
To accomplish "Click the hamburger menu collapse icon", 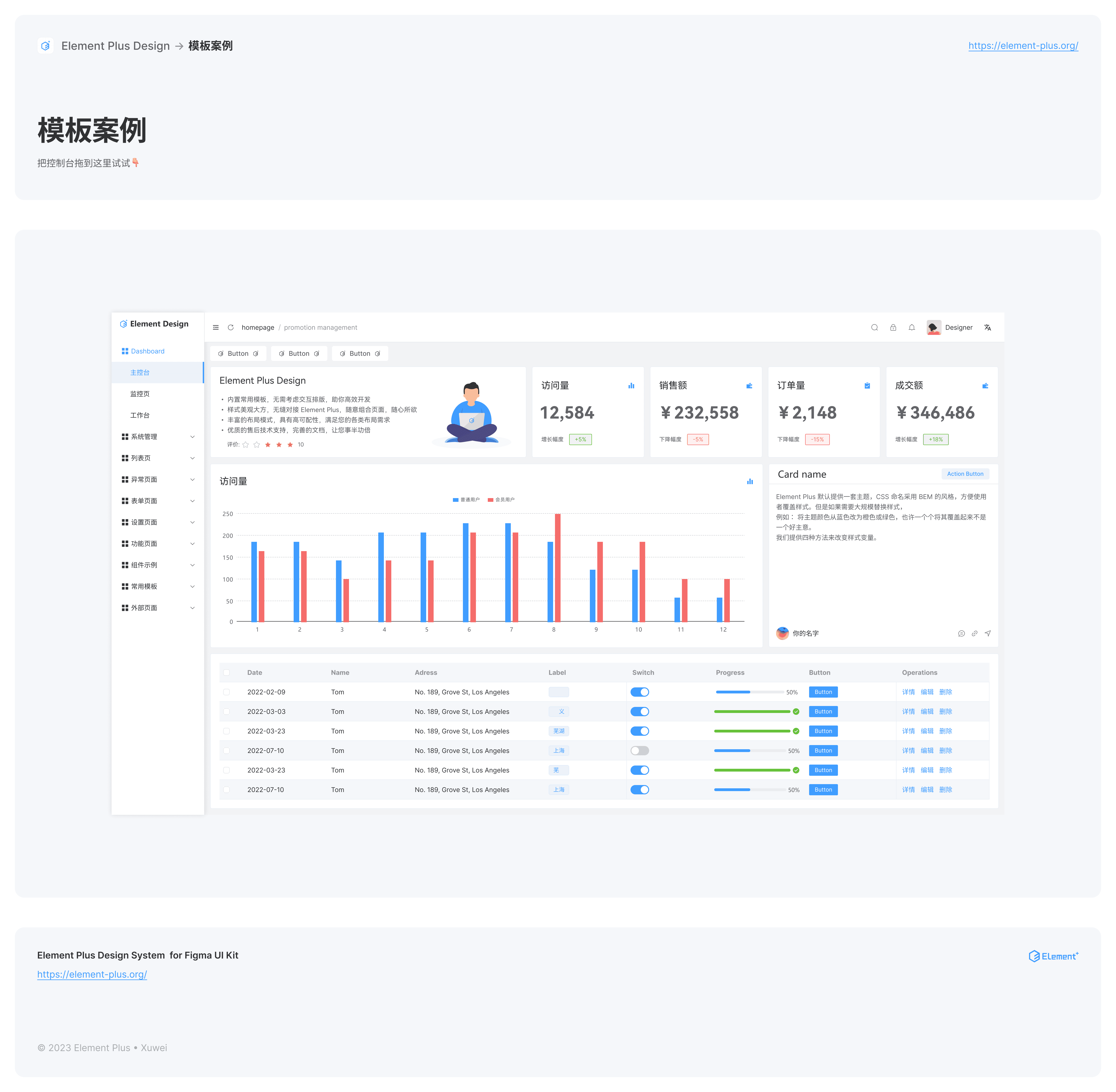I will (216, 327).
